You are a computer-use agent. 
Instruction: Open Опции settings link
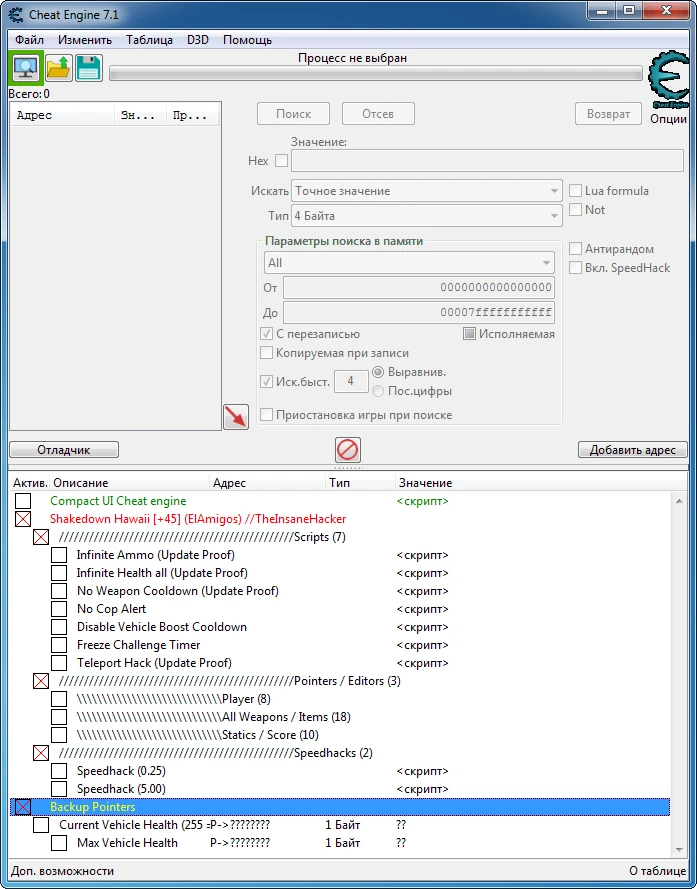coord(668,119)
